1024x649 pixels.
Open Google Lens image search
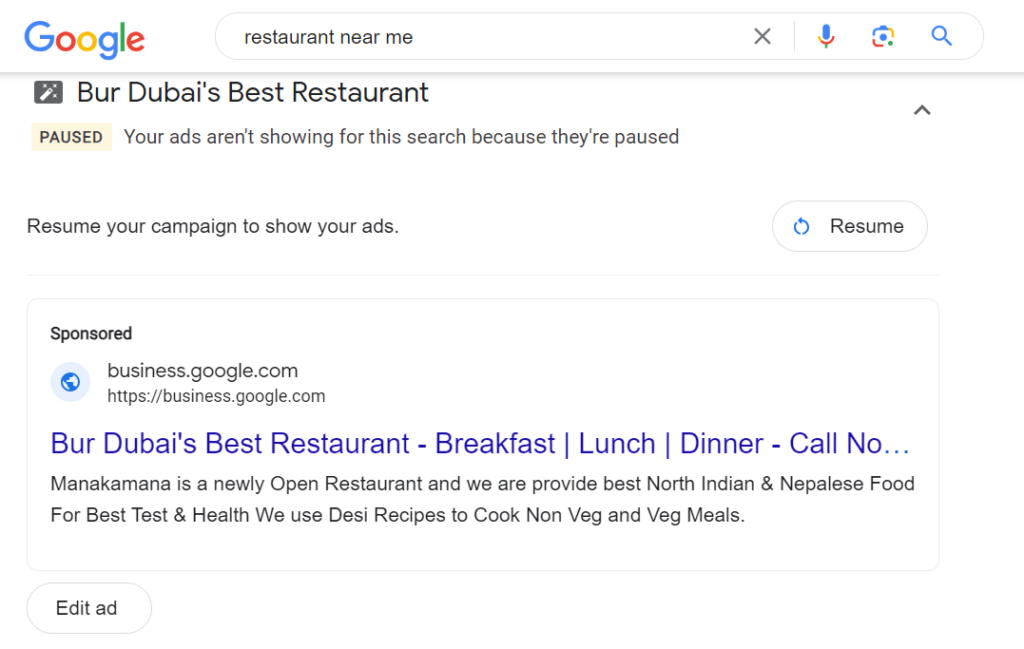point(882,37)
